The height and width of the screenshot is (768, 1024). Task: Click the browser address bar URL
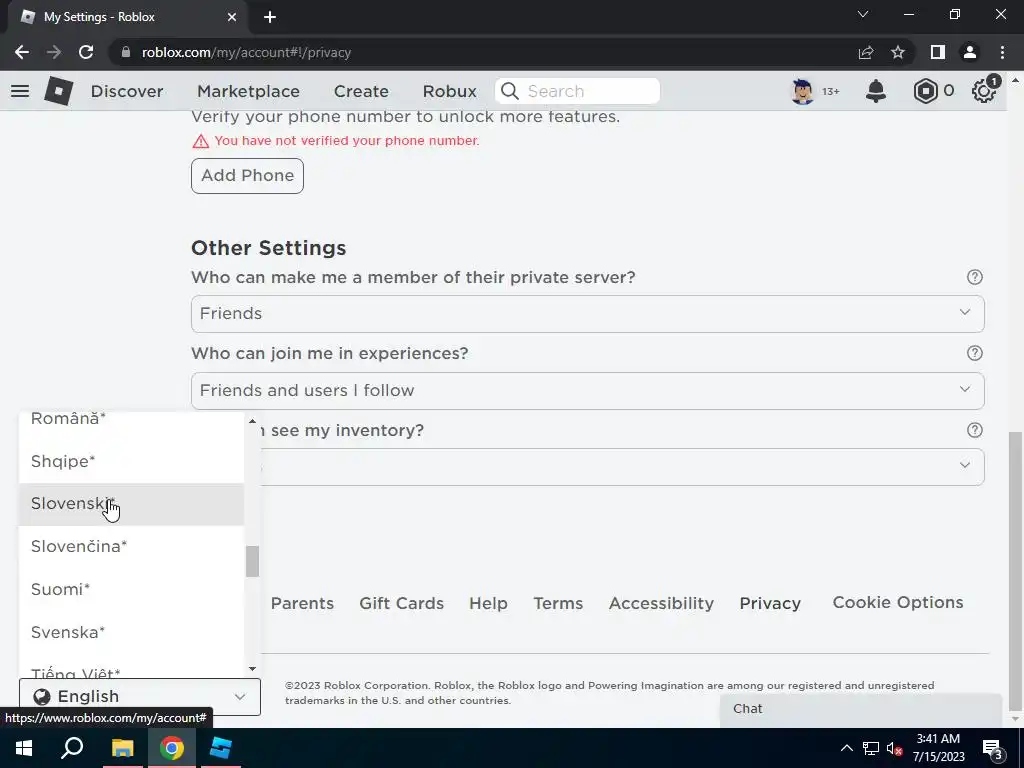pos(246,52)
